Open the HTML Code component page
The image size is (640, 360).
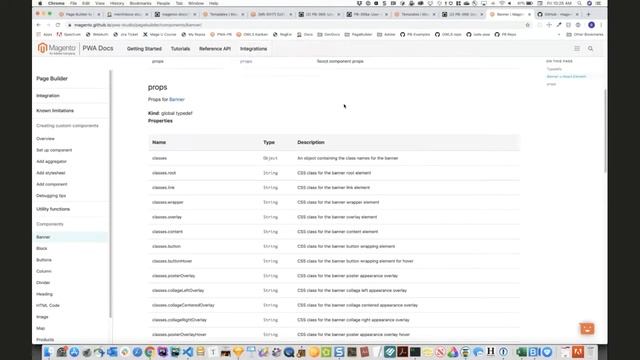(x=48, y=306)
